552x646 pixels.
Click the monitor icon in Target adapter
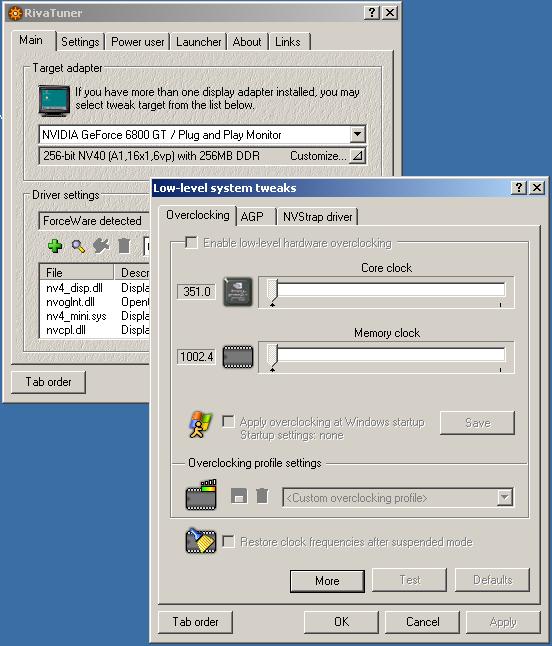[54, 101]
